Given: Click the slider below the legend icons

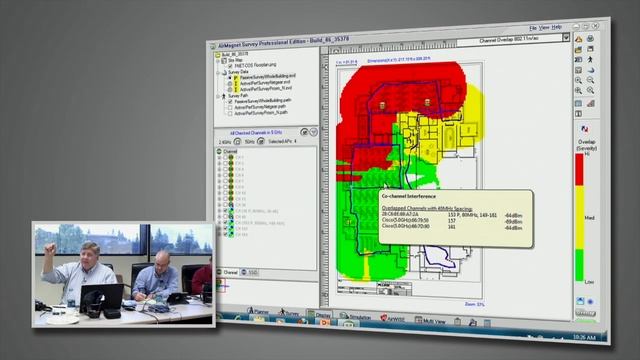Looking at the screenshot, I should click(x=585, y=313).
